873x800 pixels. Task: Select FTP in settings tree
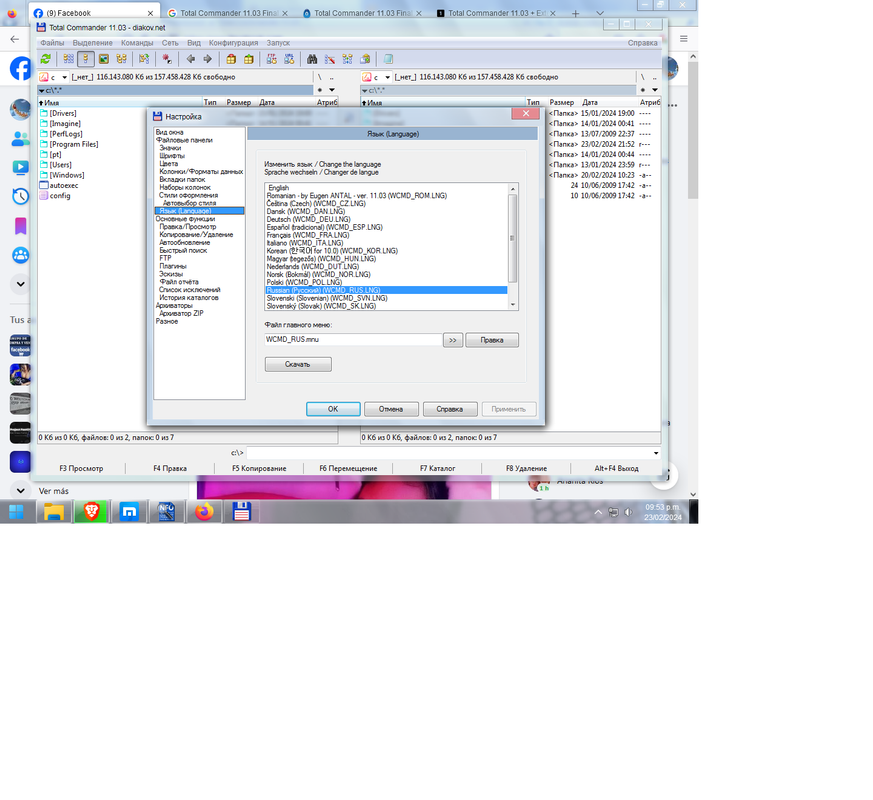(x=165, y=258)
